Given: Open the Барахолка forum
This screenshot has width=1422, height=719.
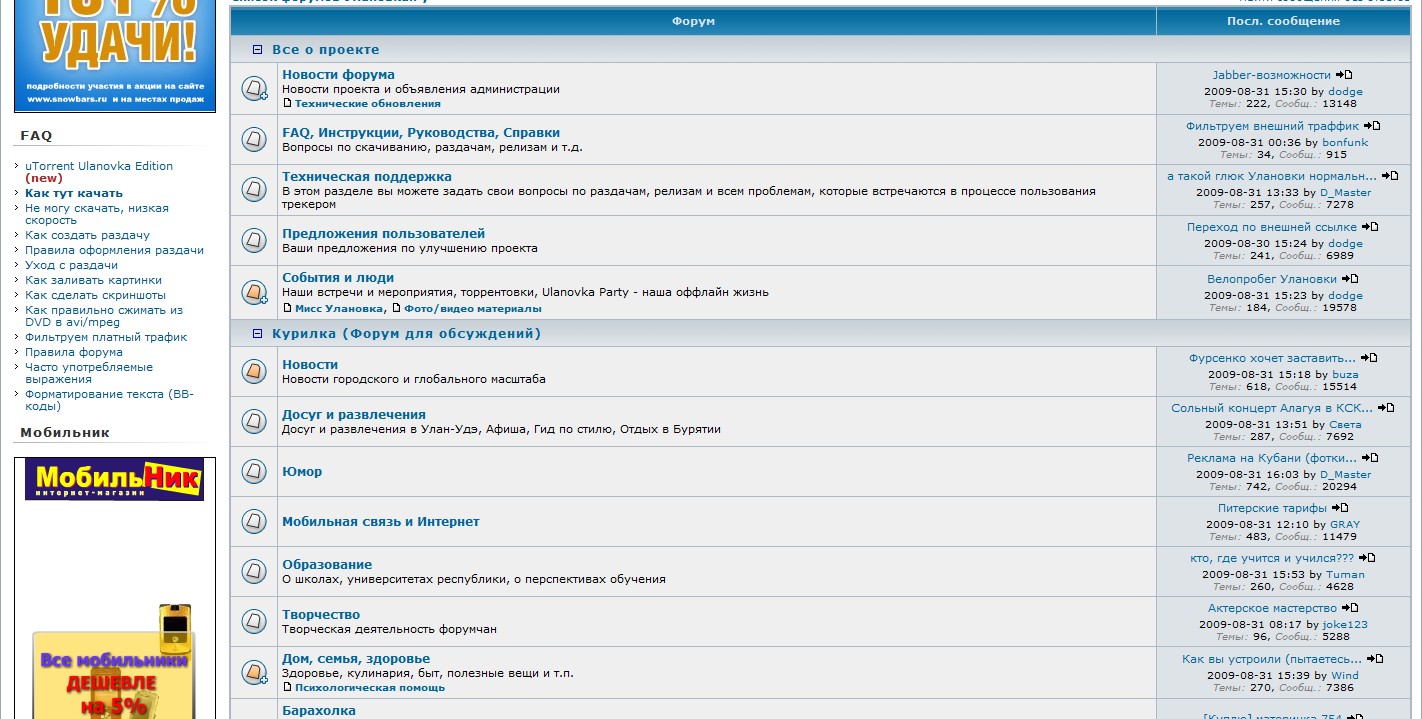Looking at the screenshot, I should pos(319,711).
